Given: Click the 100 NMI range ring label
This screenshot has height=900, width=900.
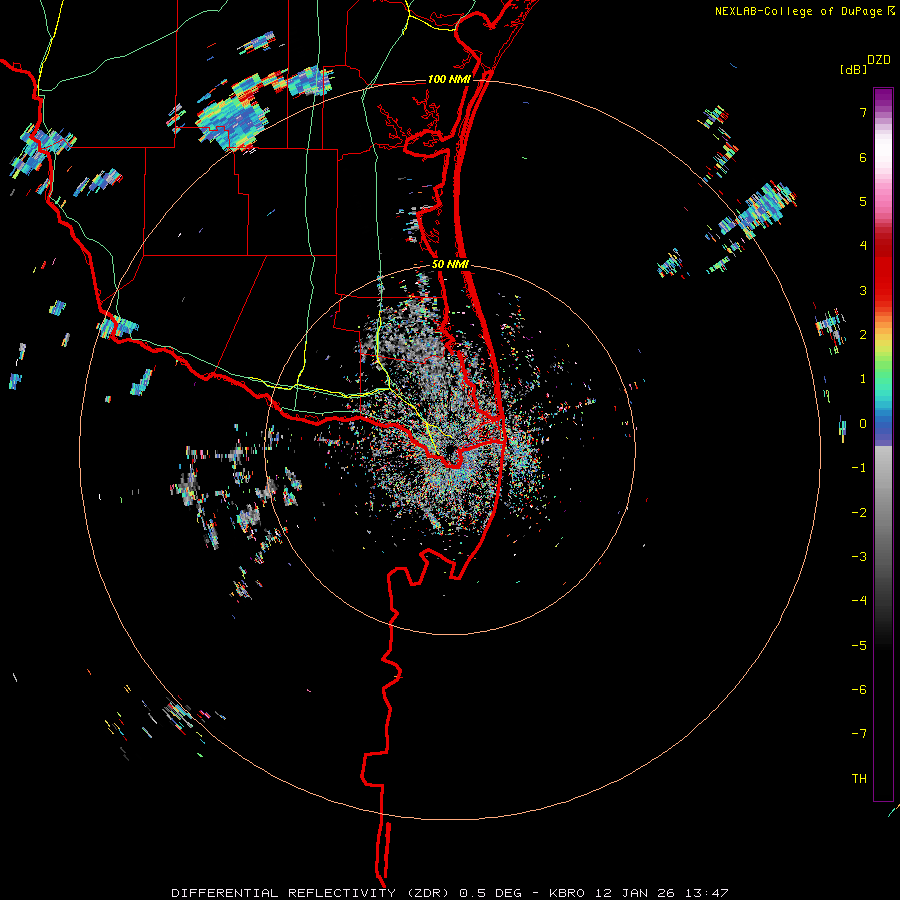Looking at the screenshot, I should (x=448, y=79).
